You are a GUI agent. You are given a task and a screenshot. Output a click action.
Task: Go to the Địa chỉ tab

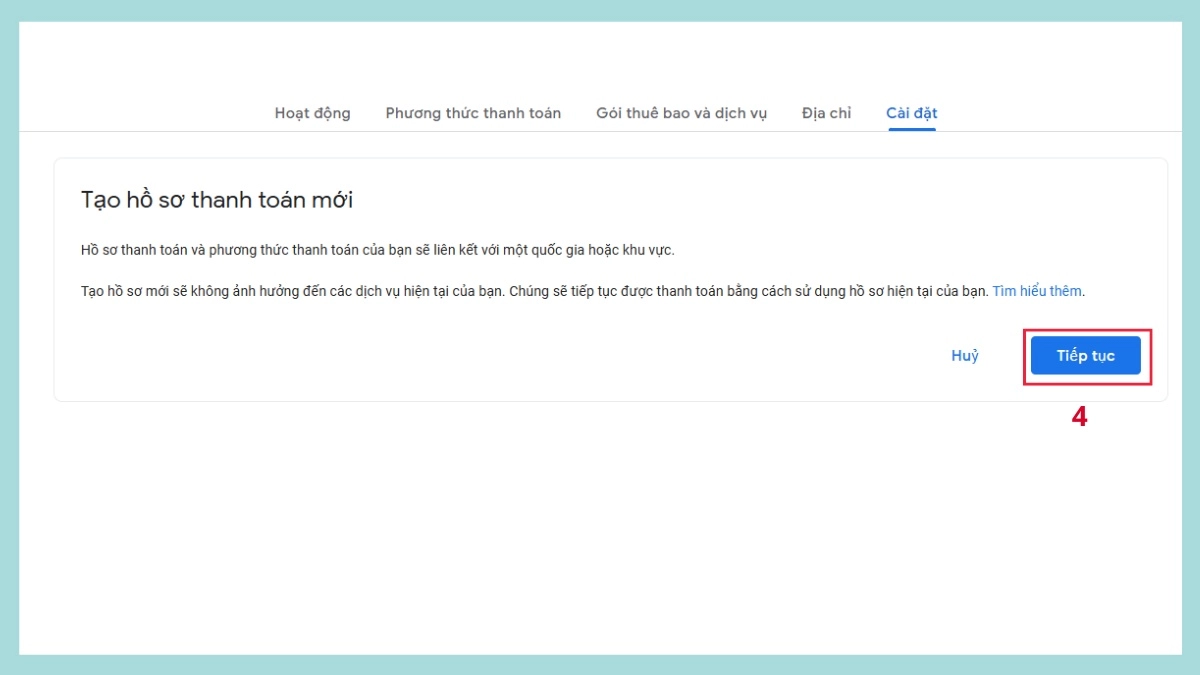click(826, 113)
